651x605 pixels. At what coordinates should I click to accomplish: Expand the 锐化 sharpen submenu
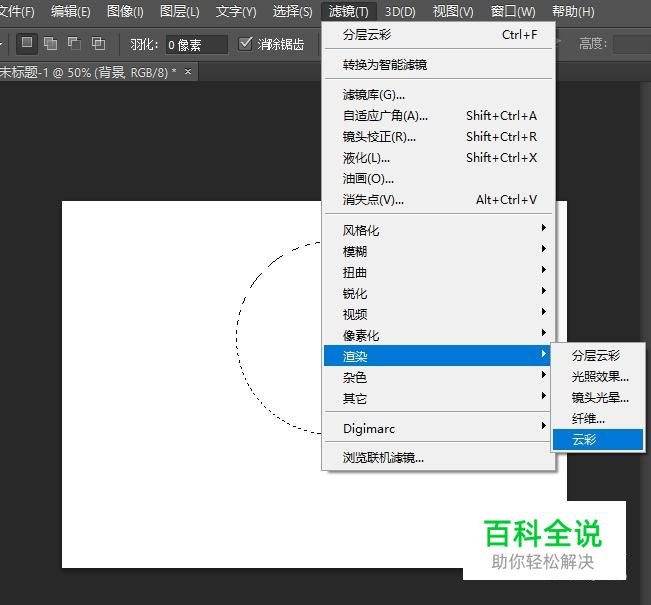coord(438,293)
